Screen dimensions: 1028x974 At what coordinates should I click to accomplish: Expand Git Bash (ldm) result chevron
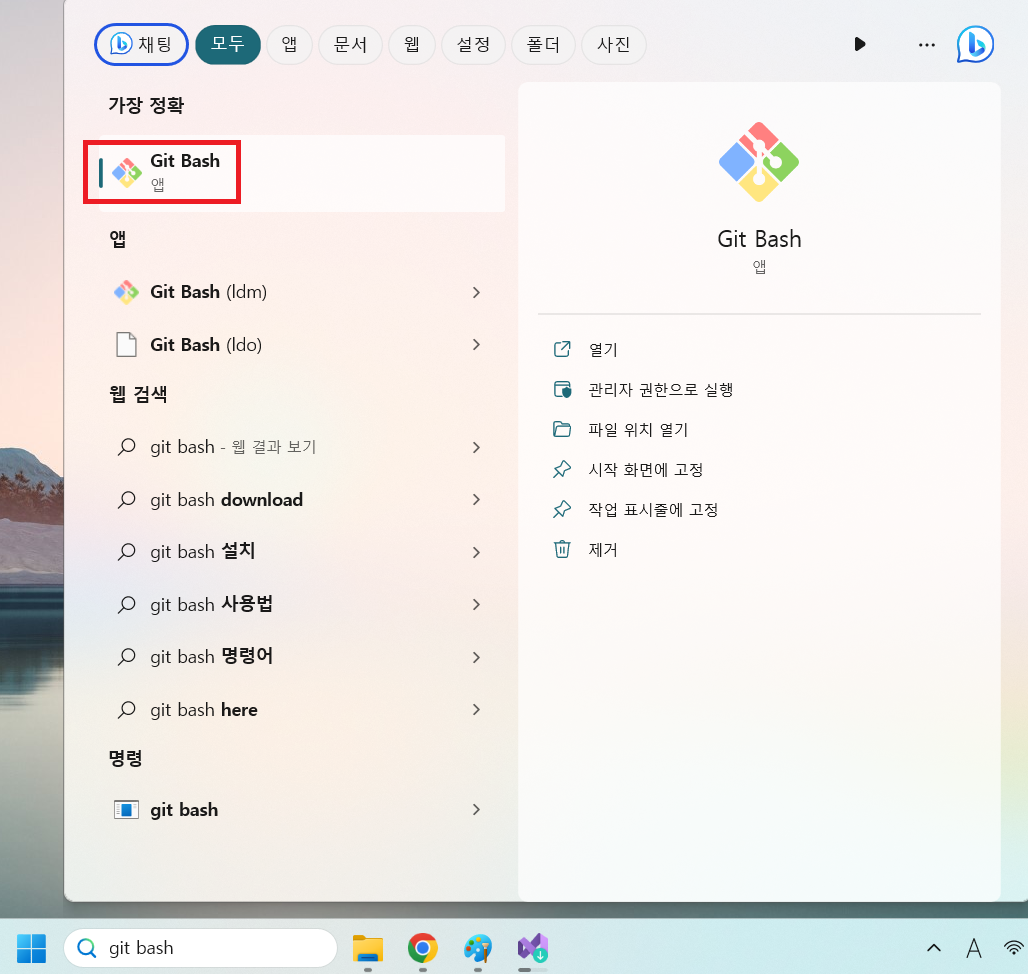(477, 292)
